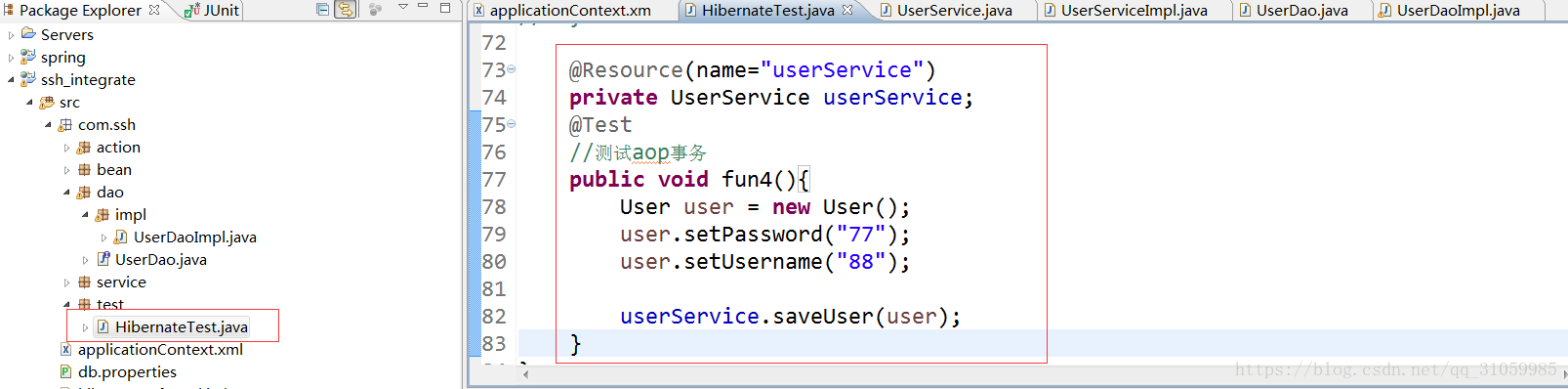Expand UserDao.java tree arrow
Image resolution: width=1568 pixels, height=389 pixels.
86,260
